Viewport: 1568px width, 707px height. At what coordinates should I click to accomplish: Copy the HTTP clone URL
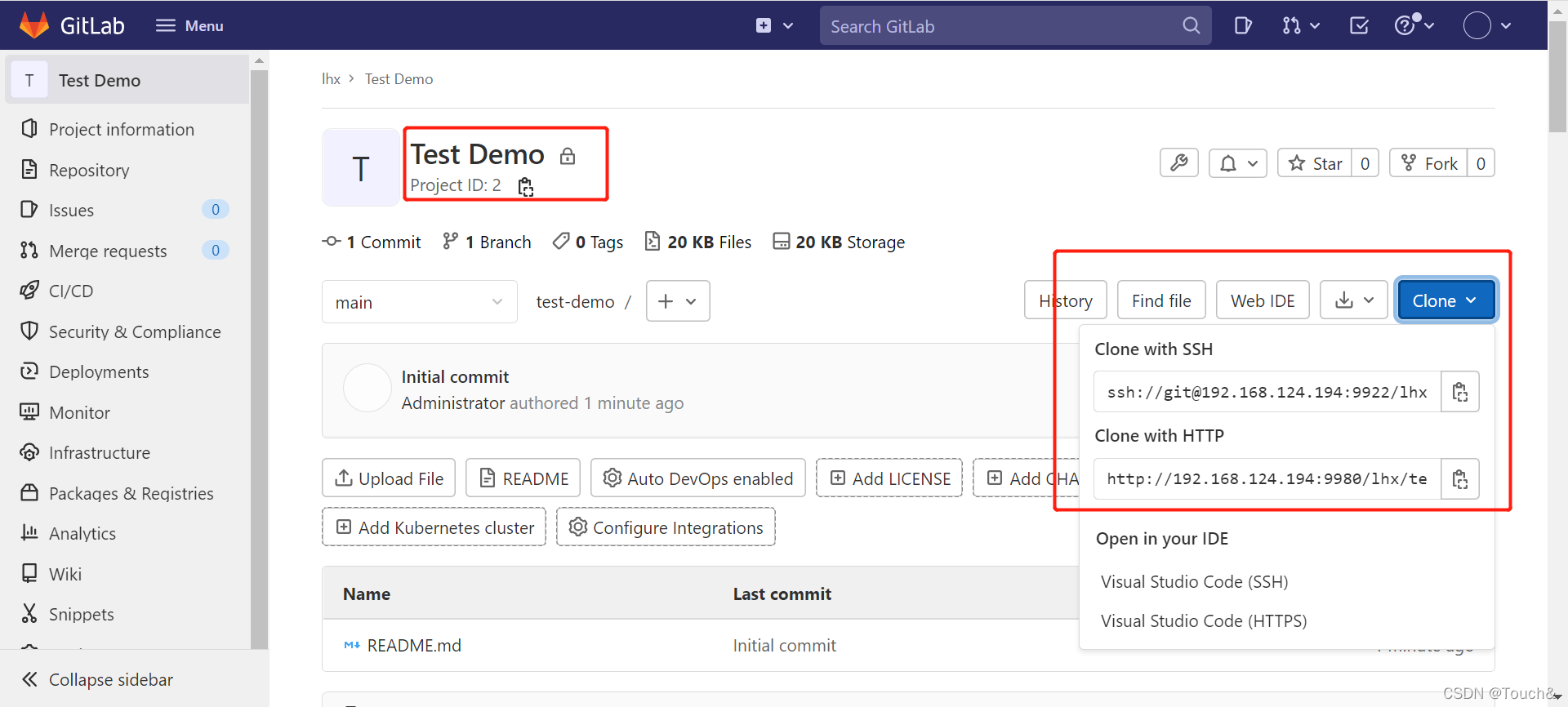1460,478
